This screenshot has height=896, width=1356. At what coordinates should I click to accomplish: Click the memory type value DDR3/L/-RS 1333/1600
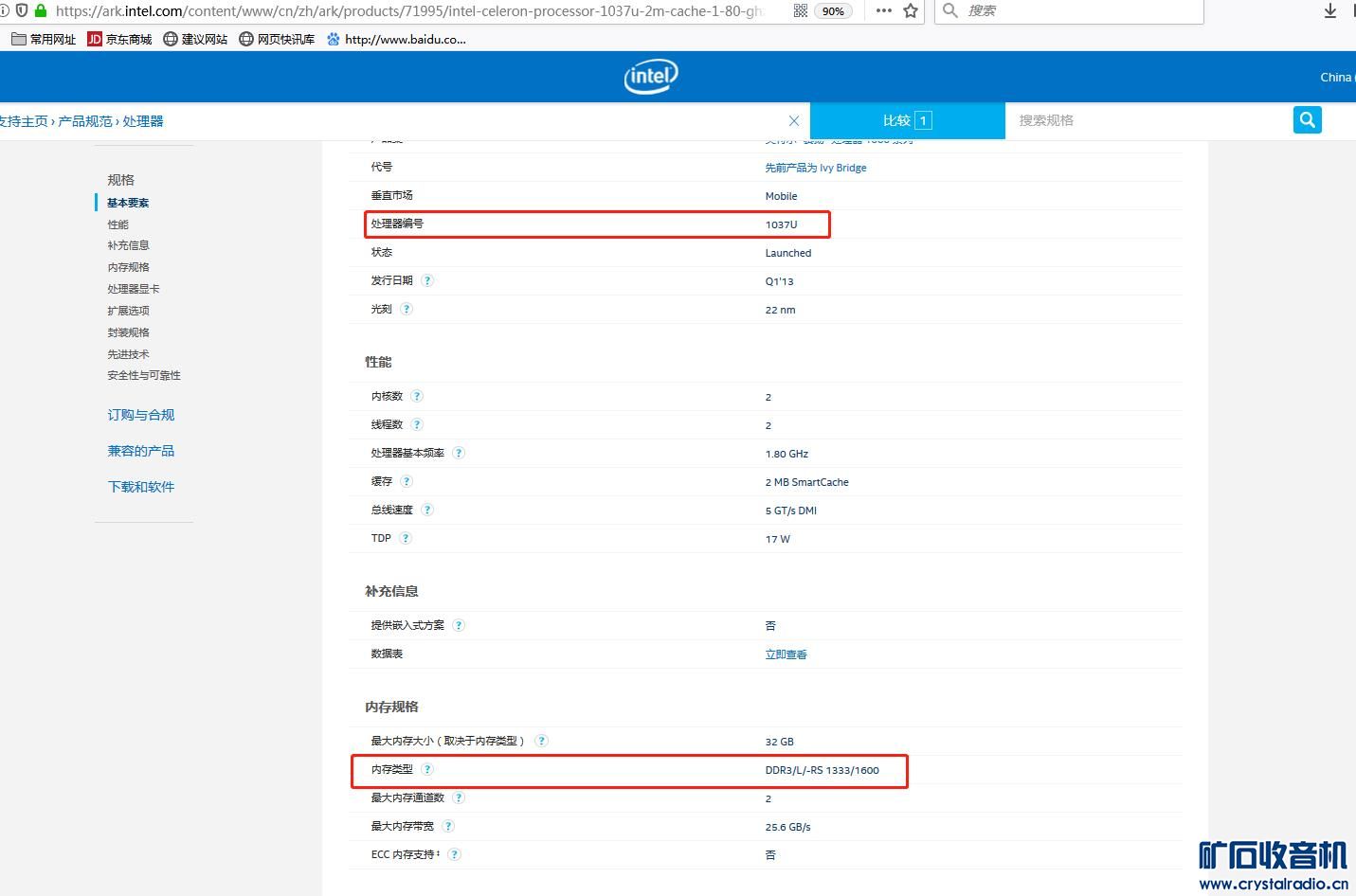(x=823, y=770)
